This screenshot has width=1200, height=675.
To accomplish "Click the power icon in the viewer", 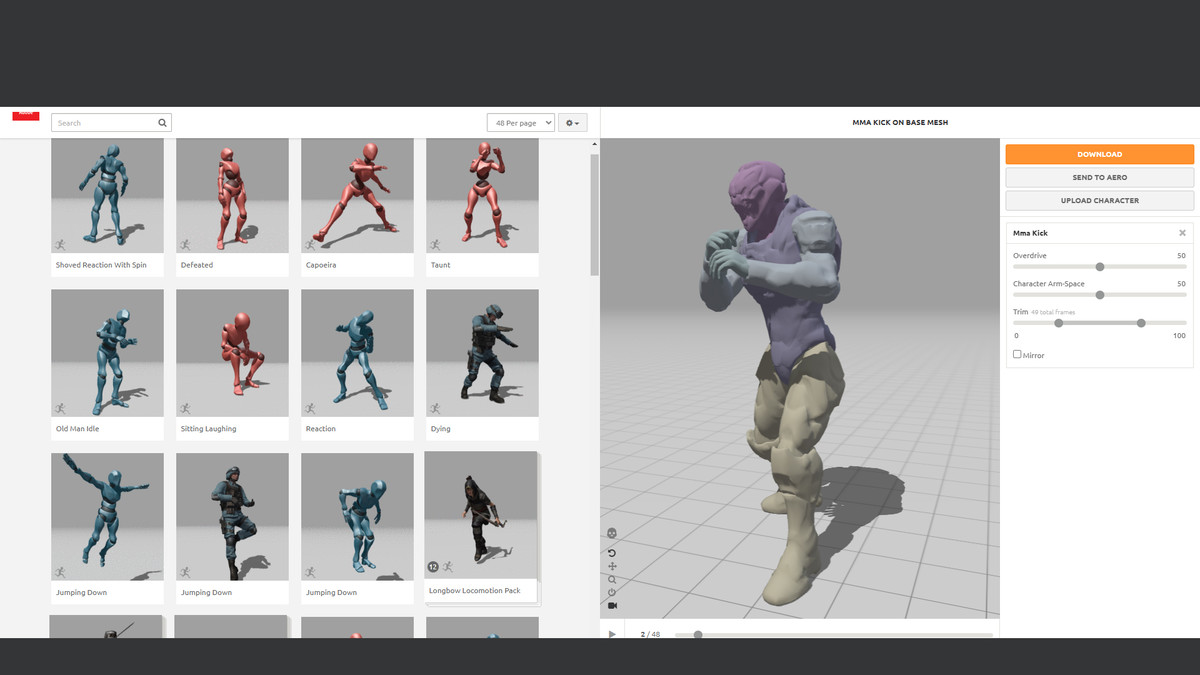I will click(x=612, y=592).
